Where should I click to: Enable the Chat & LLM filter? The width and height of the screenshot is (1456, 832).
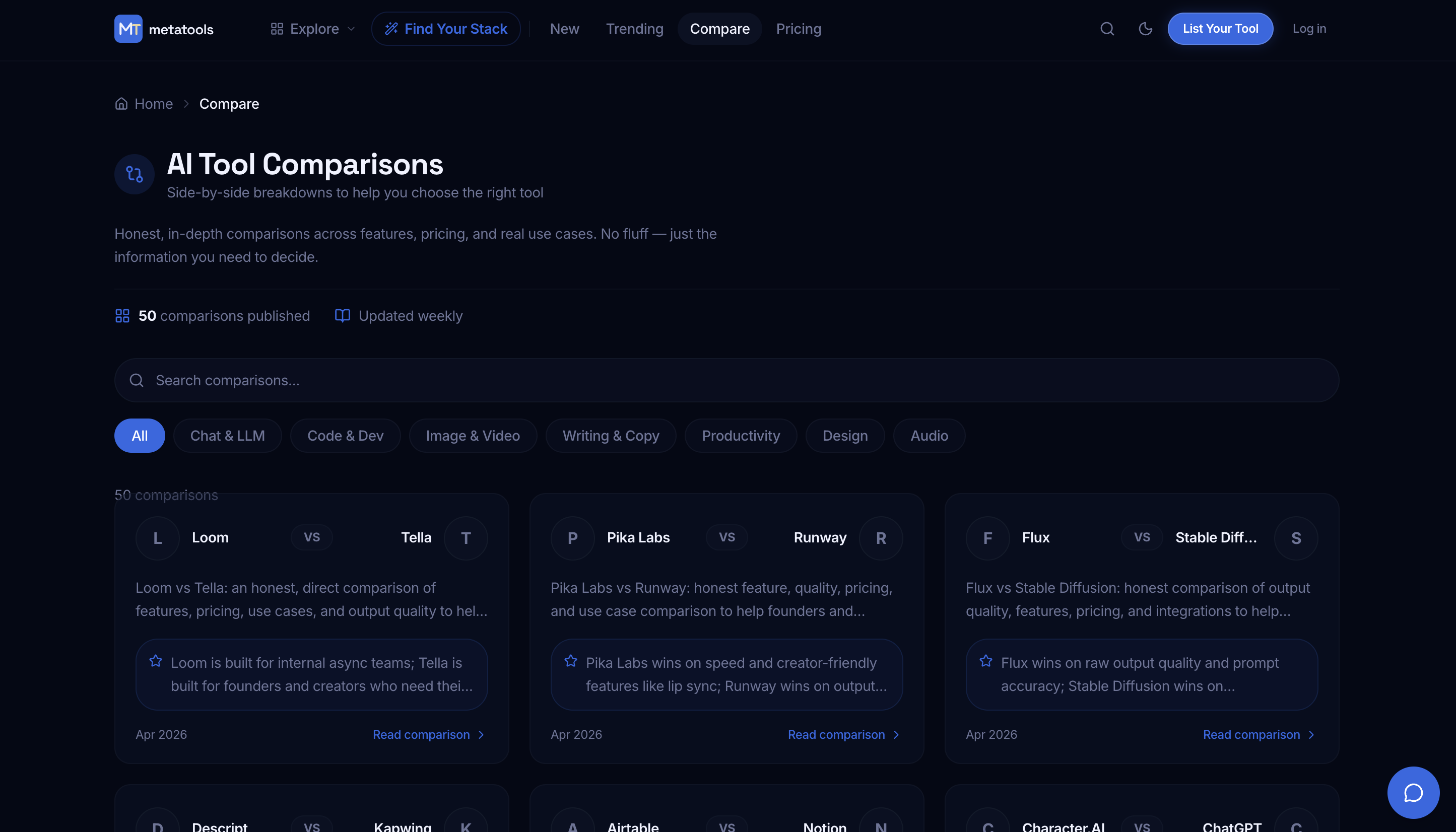click(x=227, y=436)
